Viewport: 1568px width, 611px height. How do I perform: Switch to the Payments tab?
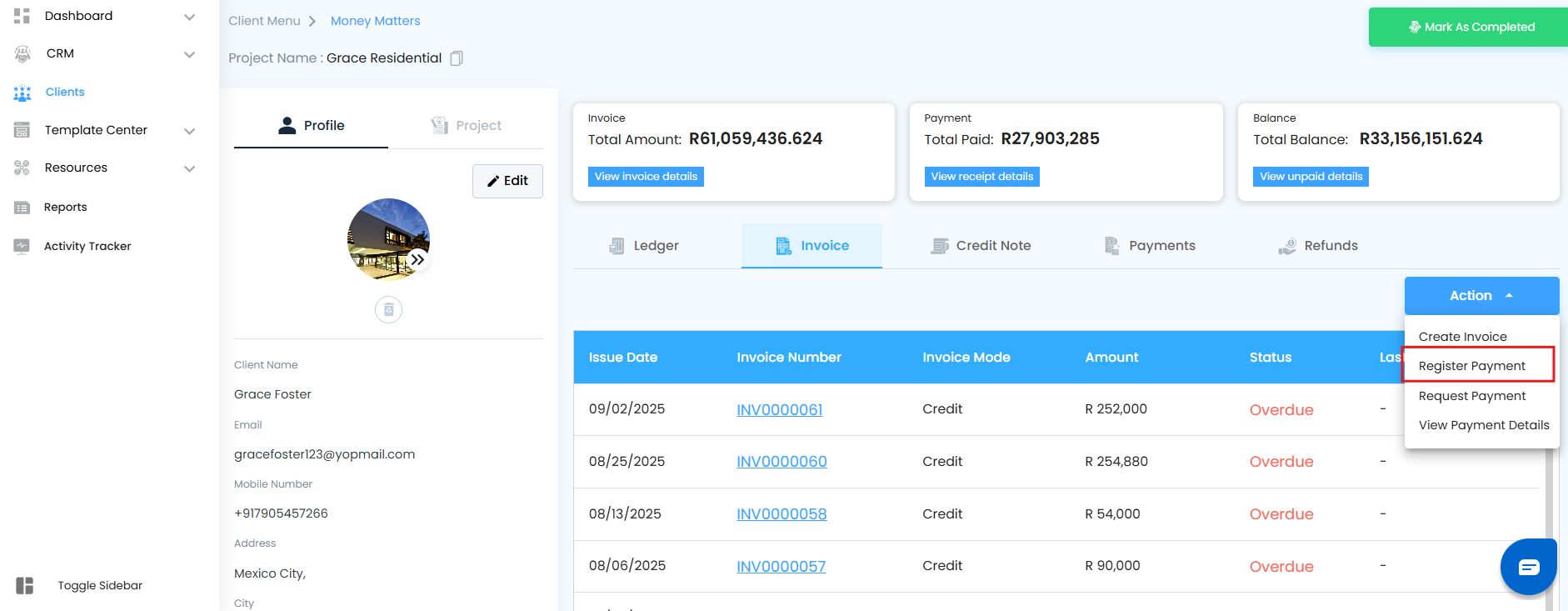[1150, 246]
